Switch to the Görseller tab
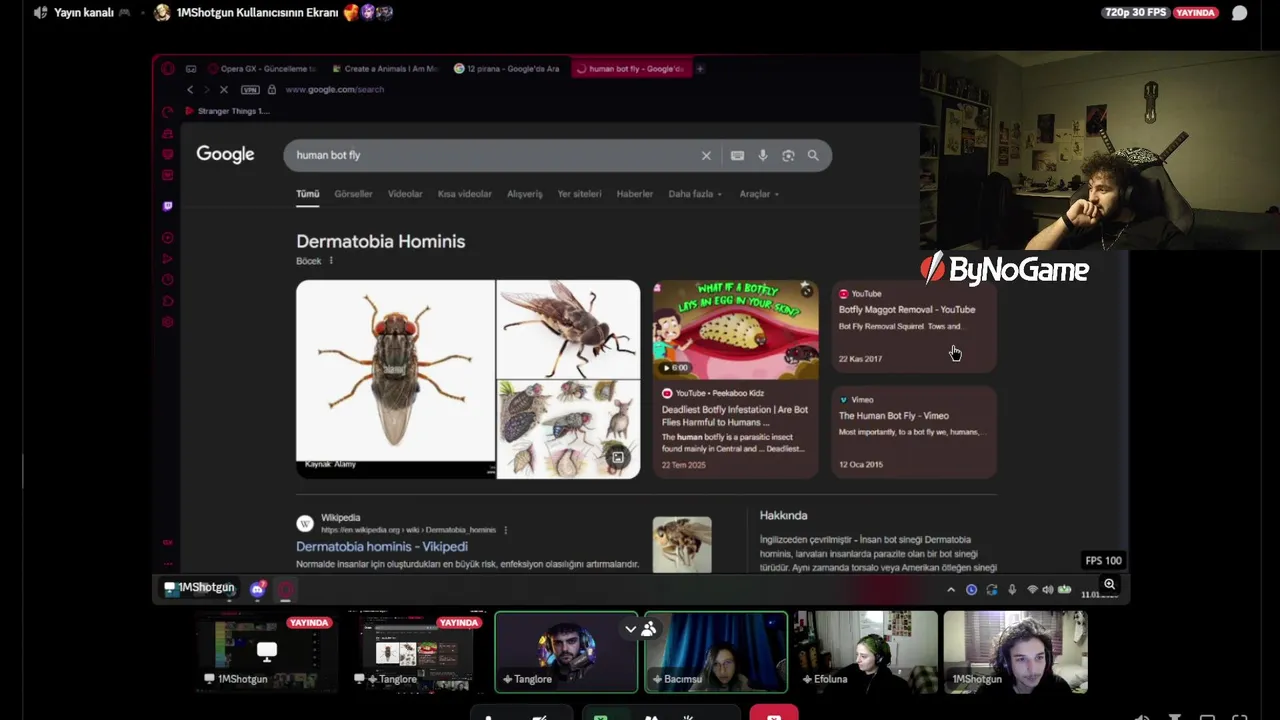The height and width of the screenshot is (720, 1280). (353, 194)
